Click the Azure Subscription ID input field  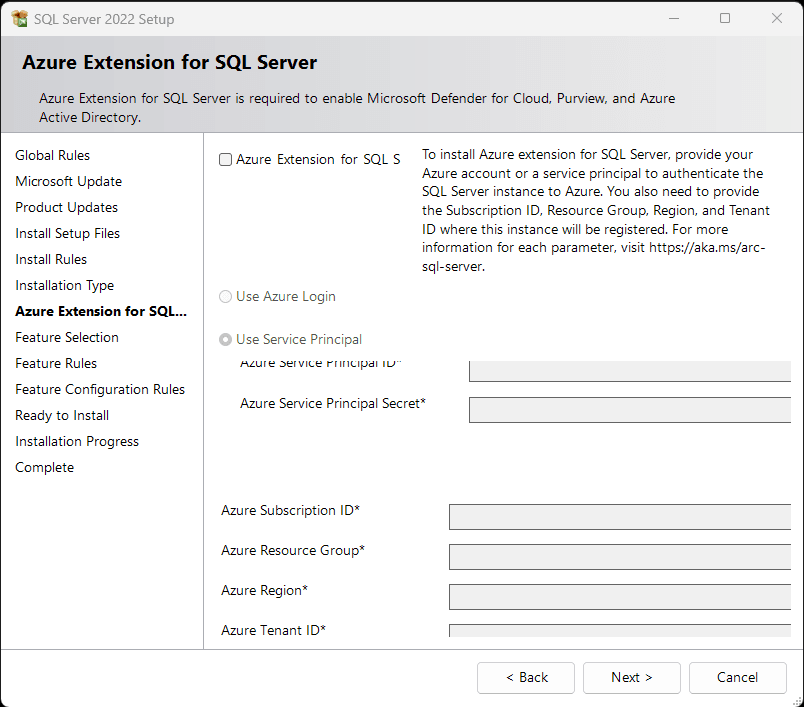click(620, 517)
